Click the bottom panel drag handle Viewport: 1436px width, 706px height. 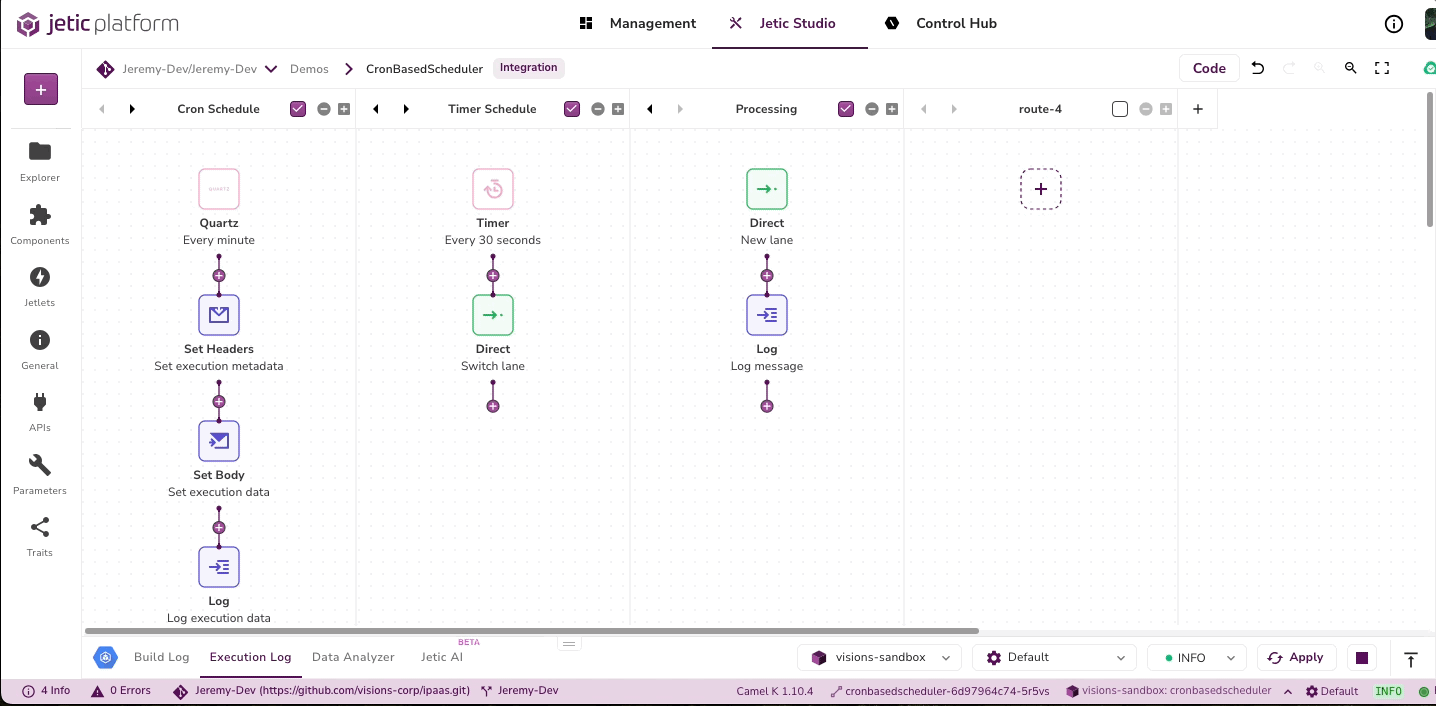click(569, 643)
